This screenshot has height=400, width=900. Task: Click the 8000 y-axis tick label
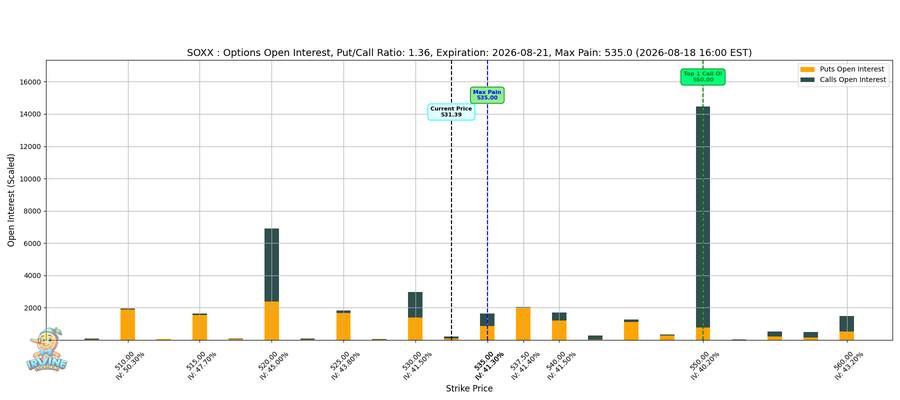34,211
